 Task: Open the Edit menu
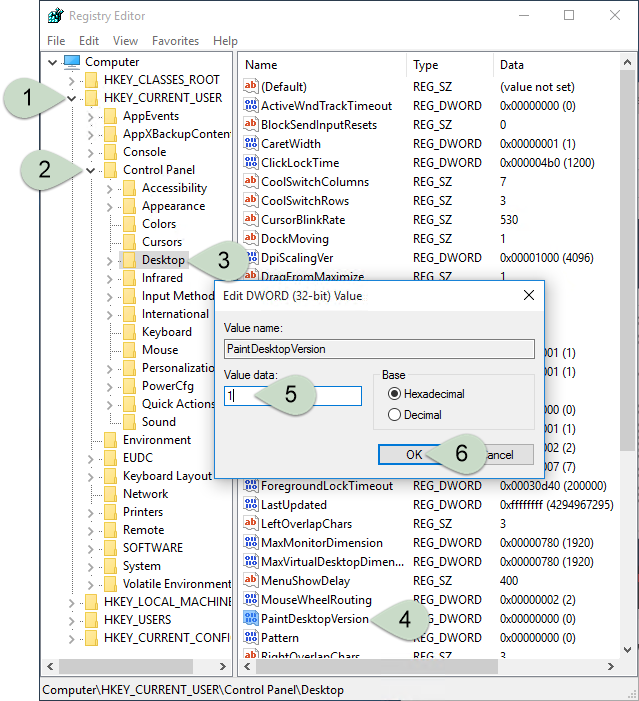click(89, 41)
